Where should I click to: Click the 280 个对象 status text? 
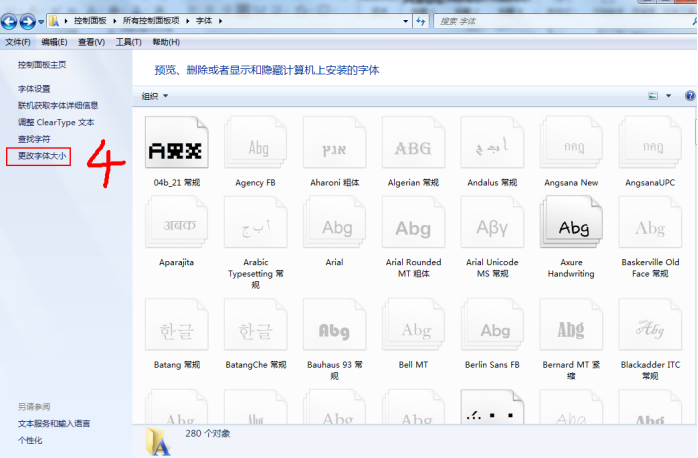pos(208,434)
